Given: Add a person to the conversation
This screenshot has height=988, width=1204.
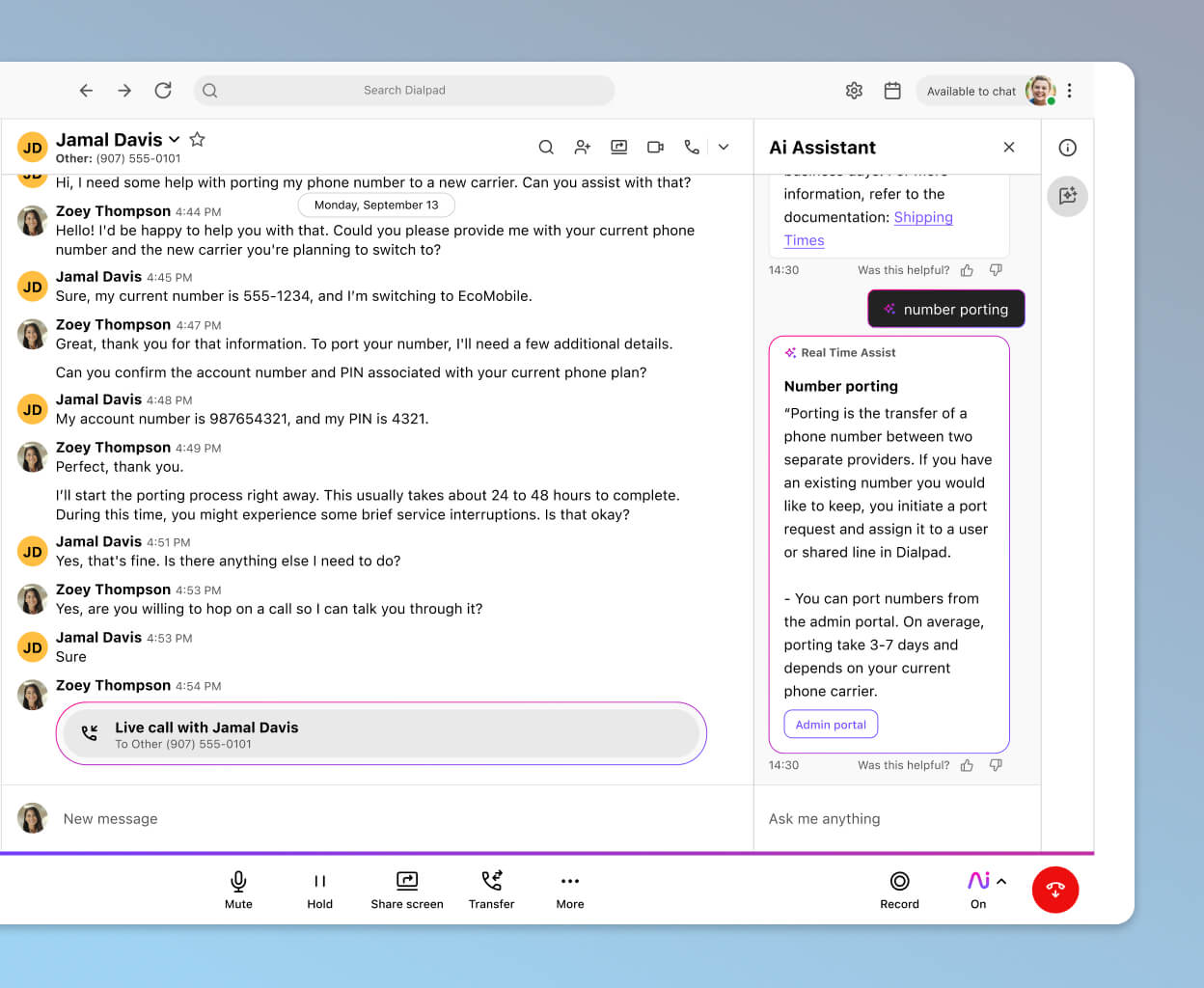Looking at the screenshot, I should [583, 147].
